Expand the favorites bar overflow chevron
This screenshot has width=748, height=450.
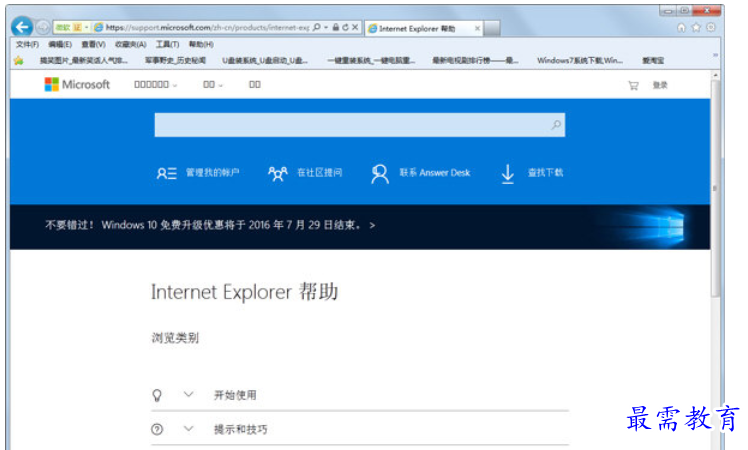(715, 55)
